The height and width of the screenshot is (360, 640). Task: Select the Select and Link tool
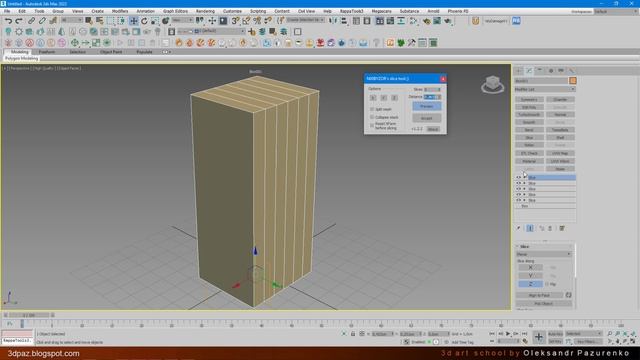click(x=31, y=21)
